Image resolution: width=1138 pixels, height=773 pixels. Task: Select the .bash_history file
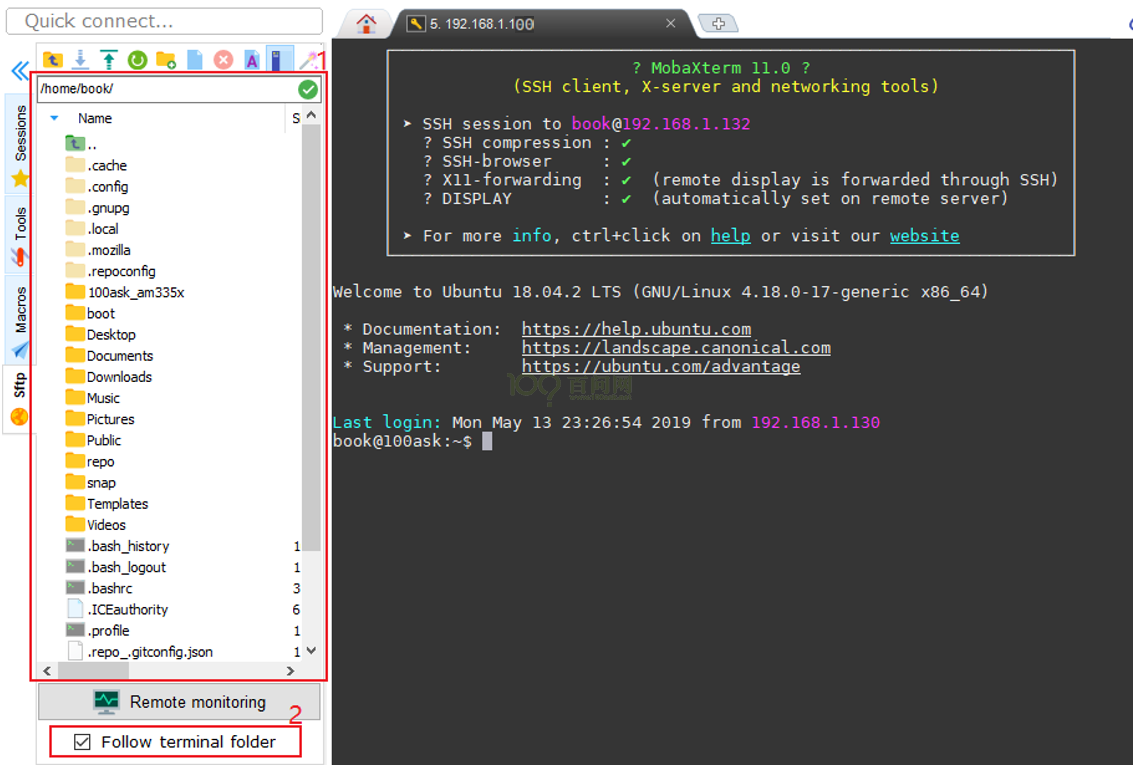118,546
